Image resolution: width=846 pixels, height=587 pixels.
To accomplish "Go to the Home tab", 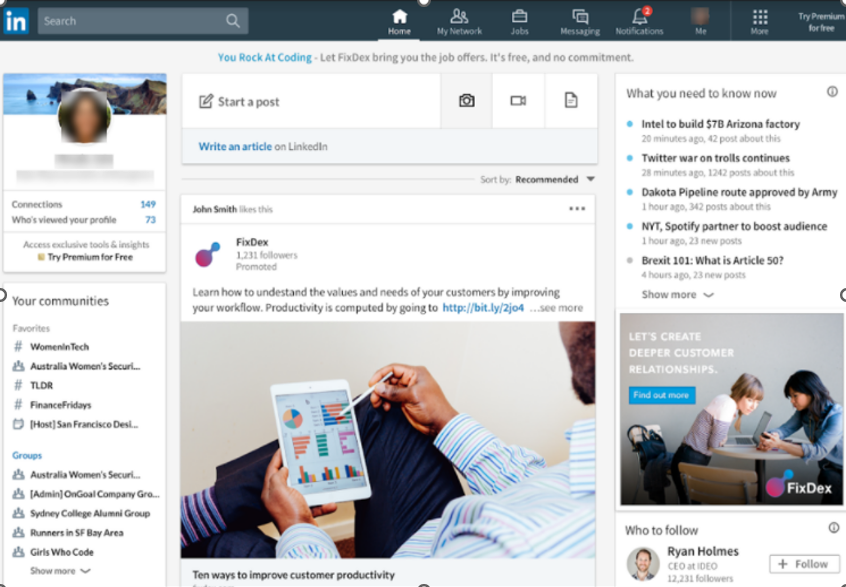I will tap(399, 20).
